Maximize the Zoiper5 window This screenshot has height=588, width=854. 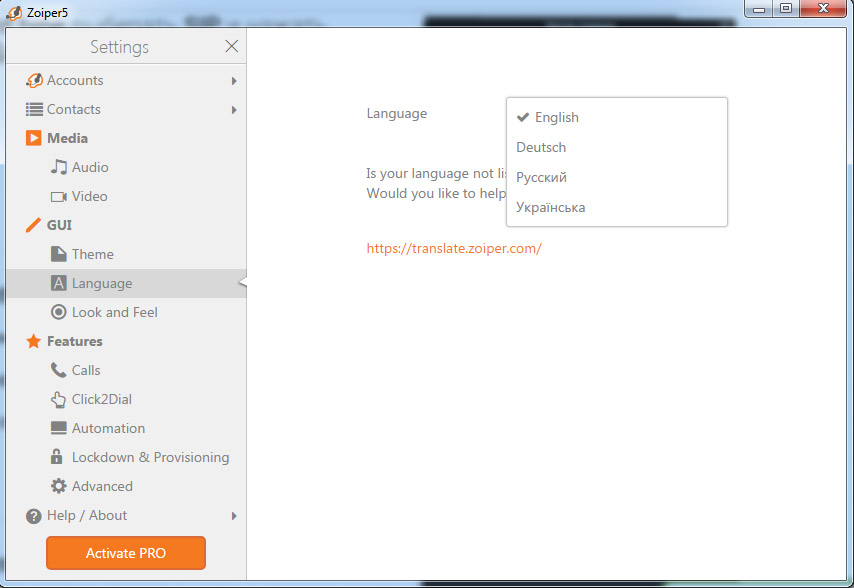point(786,9)
